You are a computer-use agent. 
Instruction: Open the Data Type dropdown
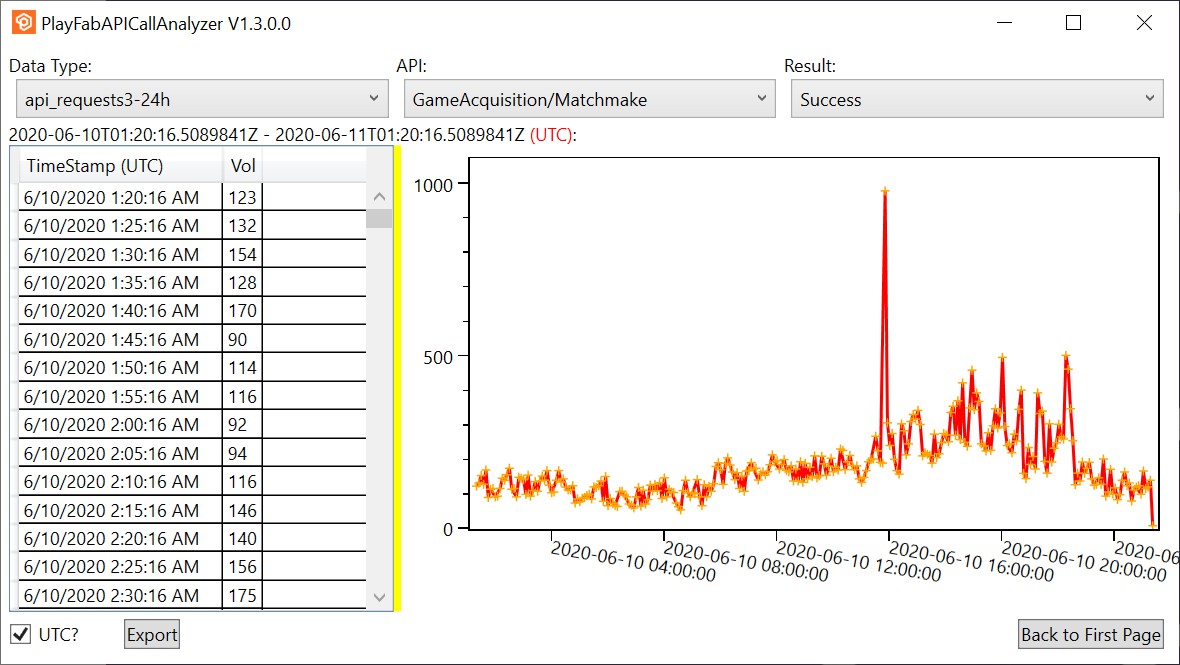point(202,99)
